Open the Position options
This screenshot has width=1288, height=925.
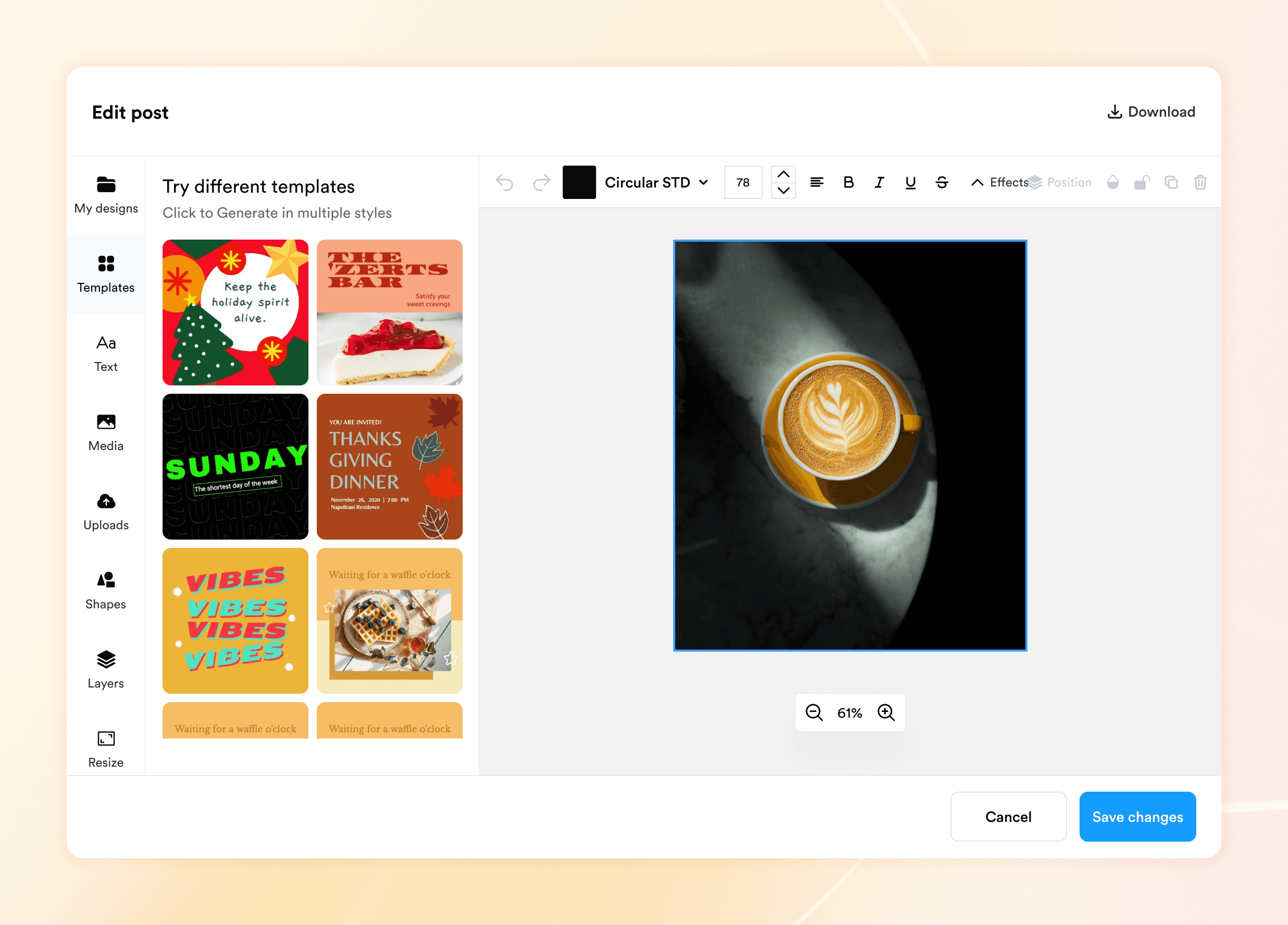coord(1060,182)
